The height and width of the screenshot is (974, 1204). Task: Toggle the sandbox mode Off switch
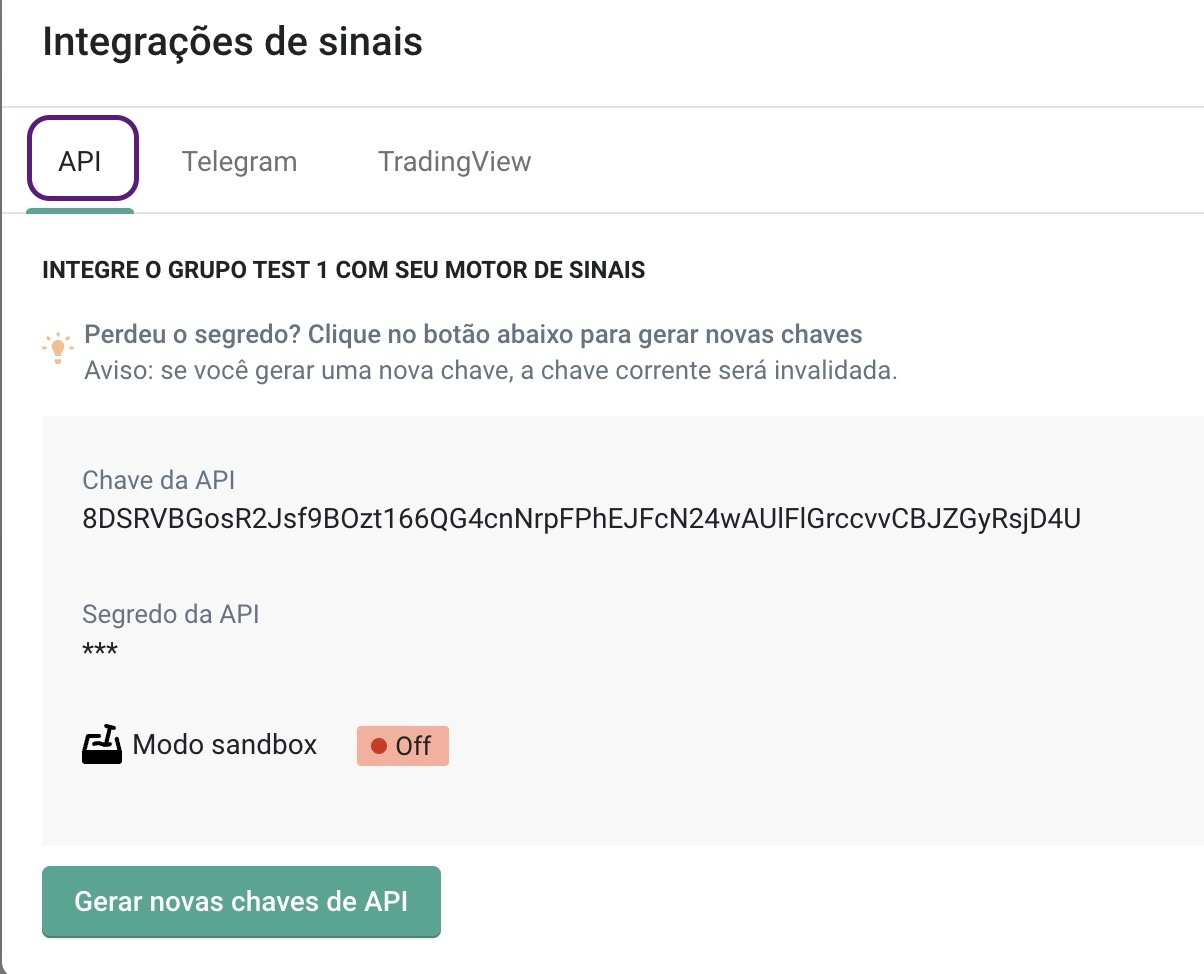pos(403,746)
